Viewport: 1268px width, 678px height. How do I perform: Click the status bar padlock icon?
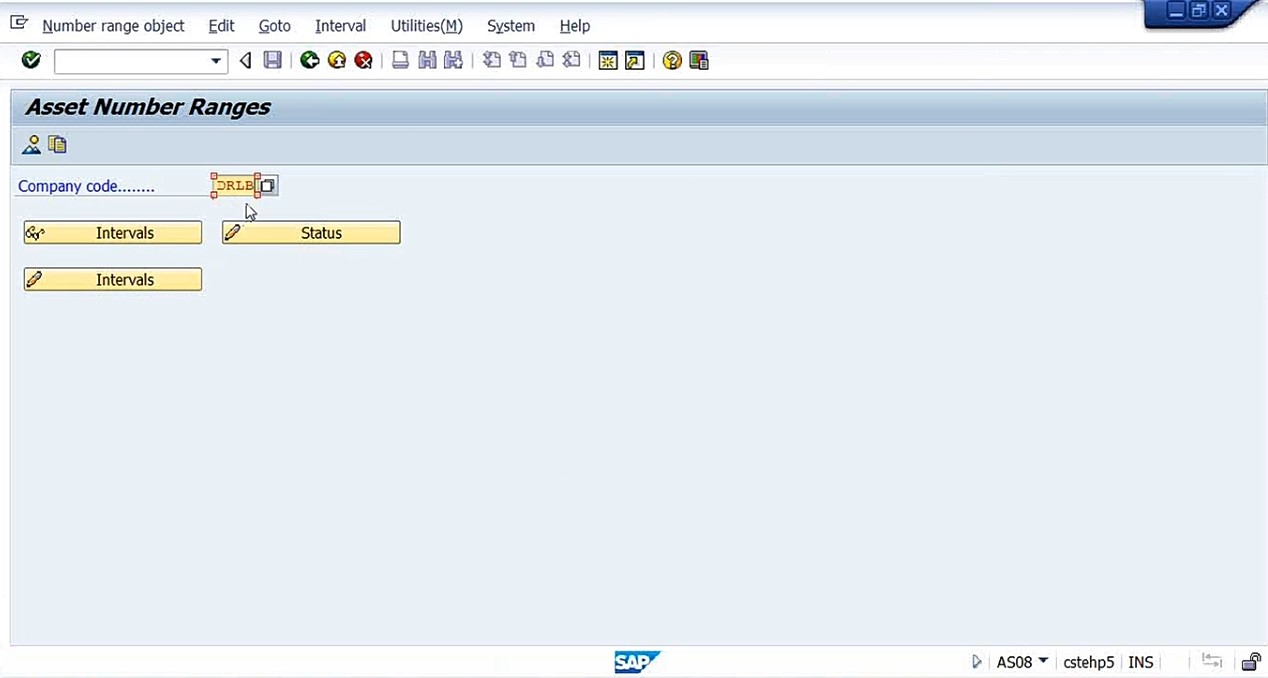pos(1251,662)
